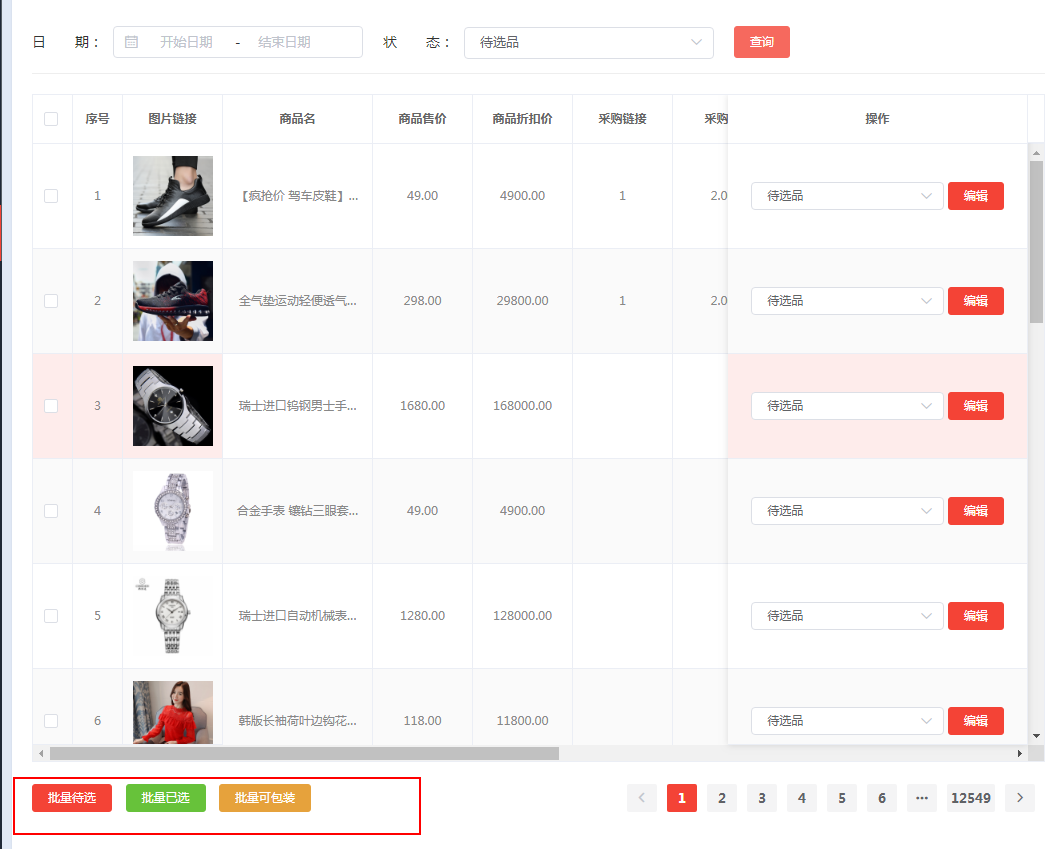Image resolution: width=1059 pixels, height=849 pixels.
Task: Jump to last page 12549
Action: tap(971, 798)
